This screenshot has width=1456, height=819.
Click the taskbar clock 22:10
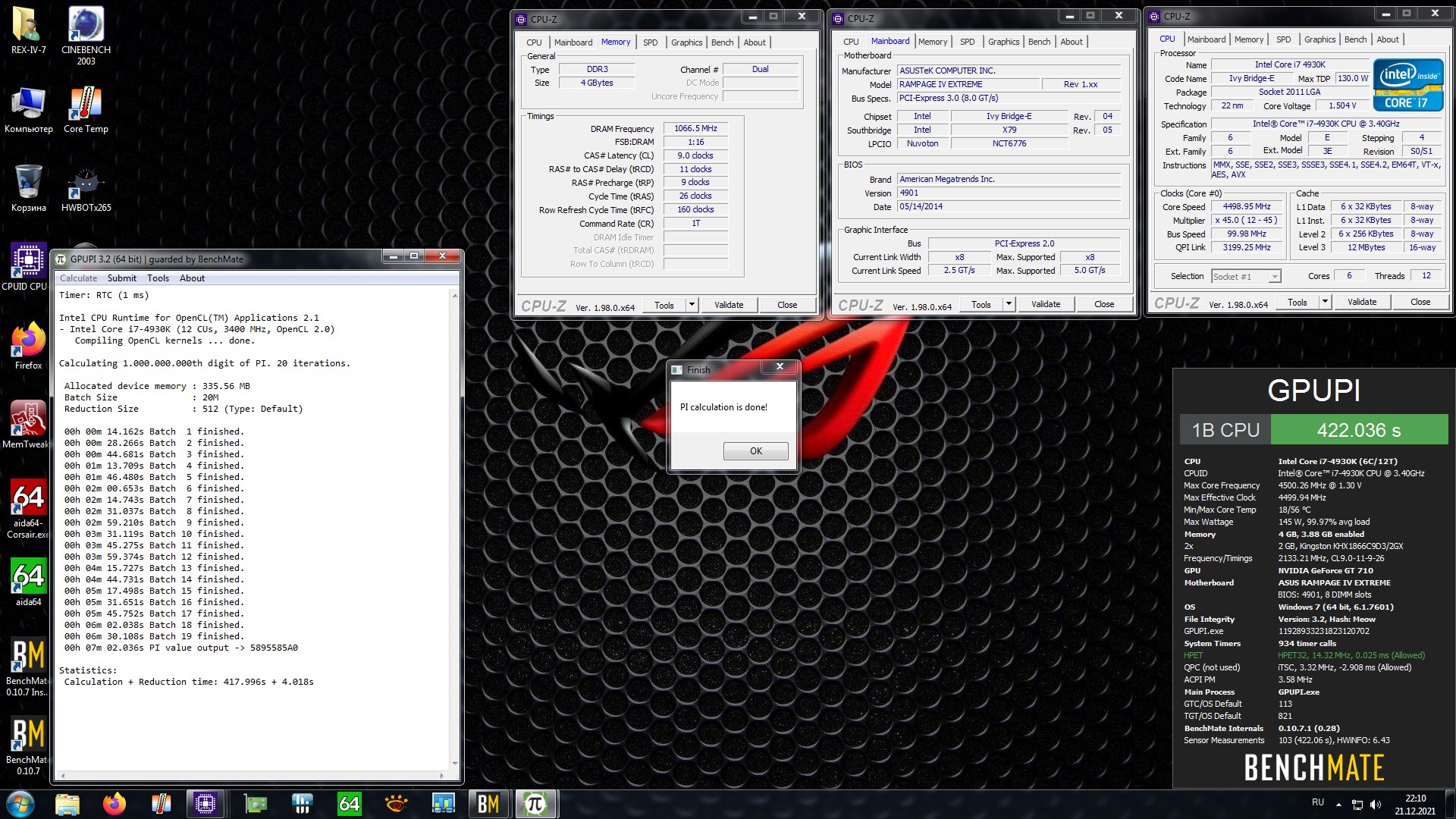(1415, 804)
